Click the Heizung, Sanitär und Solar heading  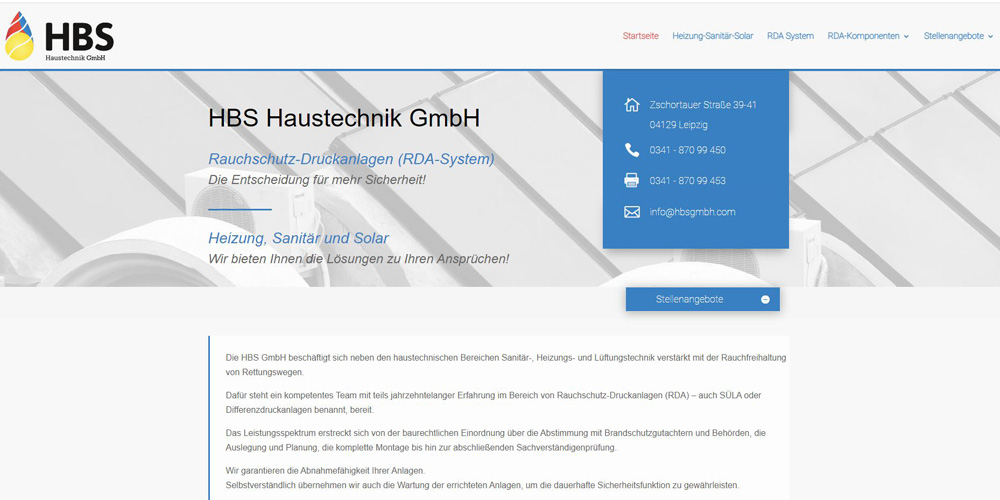point(298,239)
